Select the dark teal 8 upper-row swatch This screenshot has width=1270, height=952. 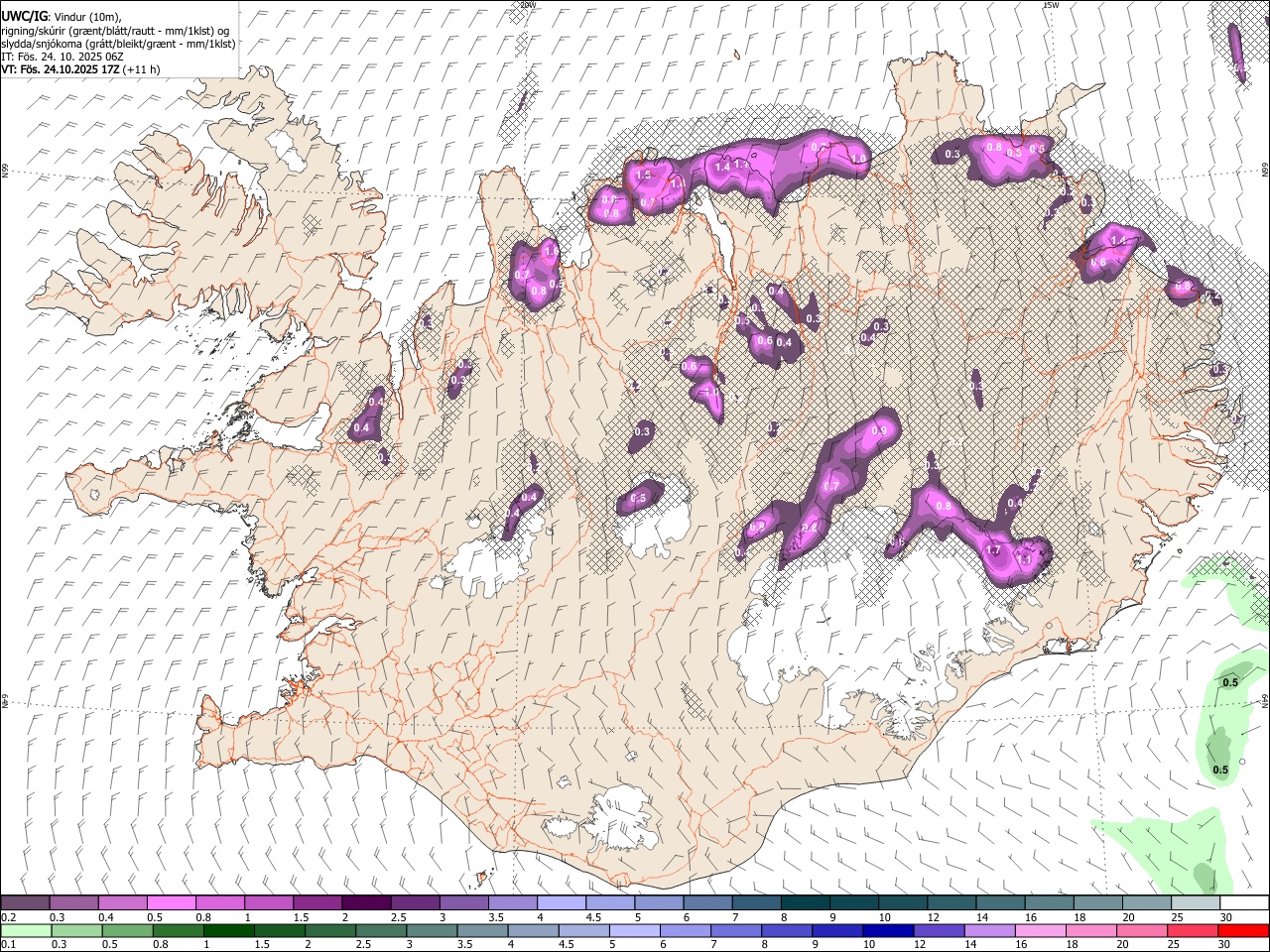[x=805, y=902]
